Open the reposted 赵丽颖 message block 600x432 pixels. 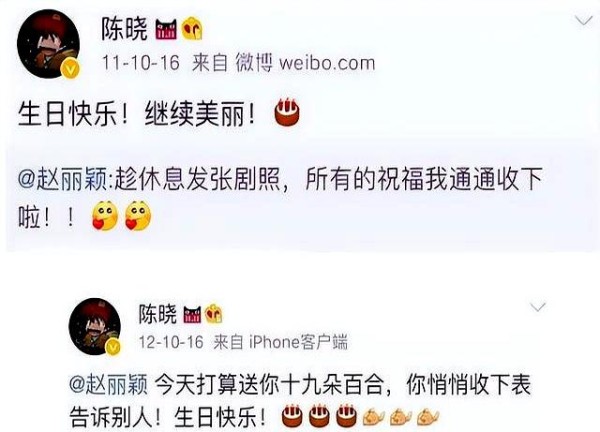pyautogui.click(x=300, y=195)
